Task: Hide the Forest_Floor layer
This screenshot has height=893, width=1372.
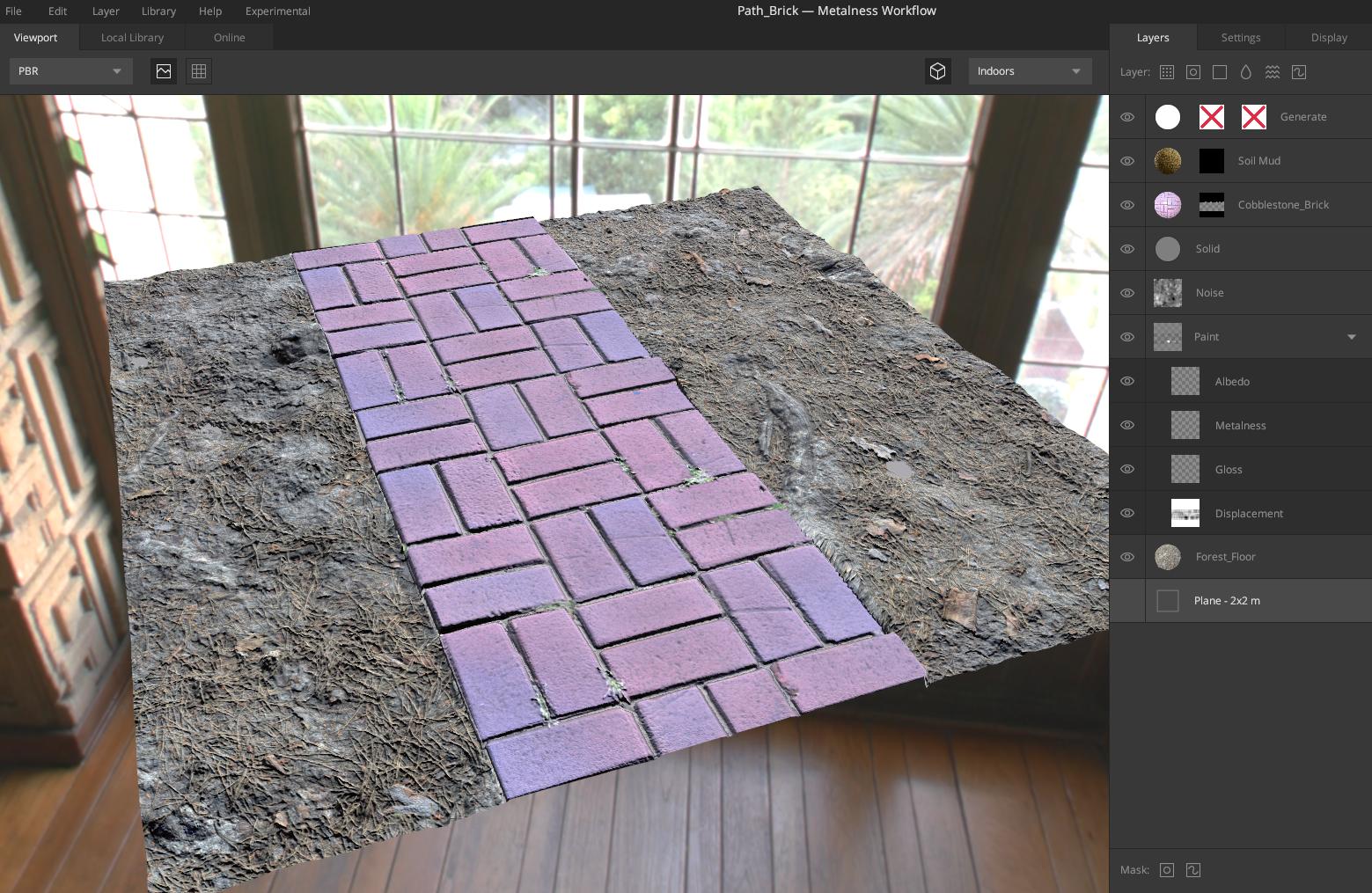Action: coord(1127,557)
